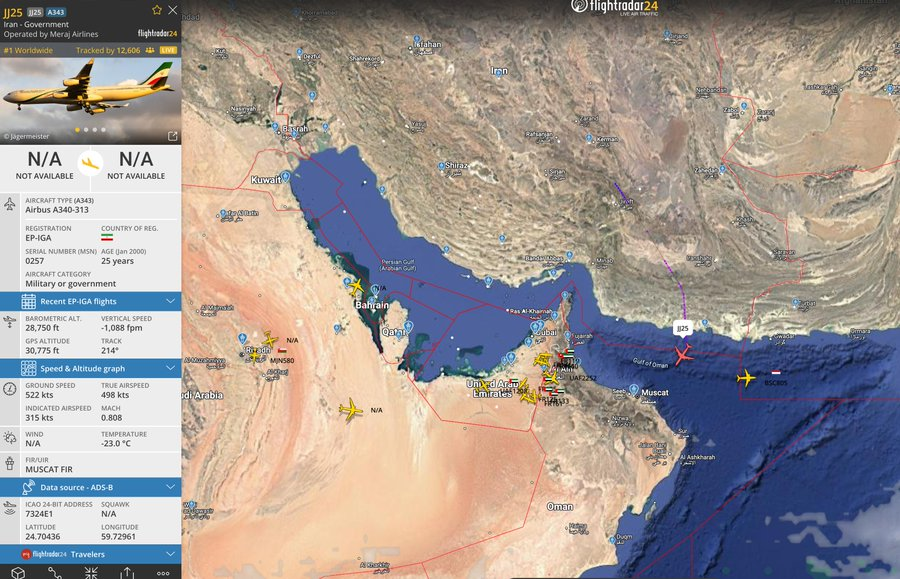Viewport: 900px width, 579px height.
Task: Click the Zabol airport pin
Action: [743, 106]
